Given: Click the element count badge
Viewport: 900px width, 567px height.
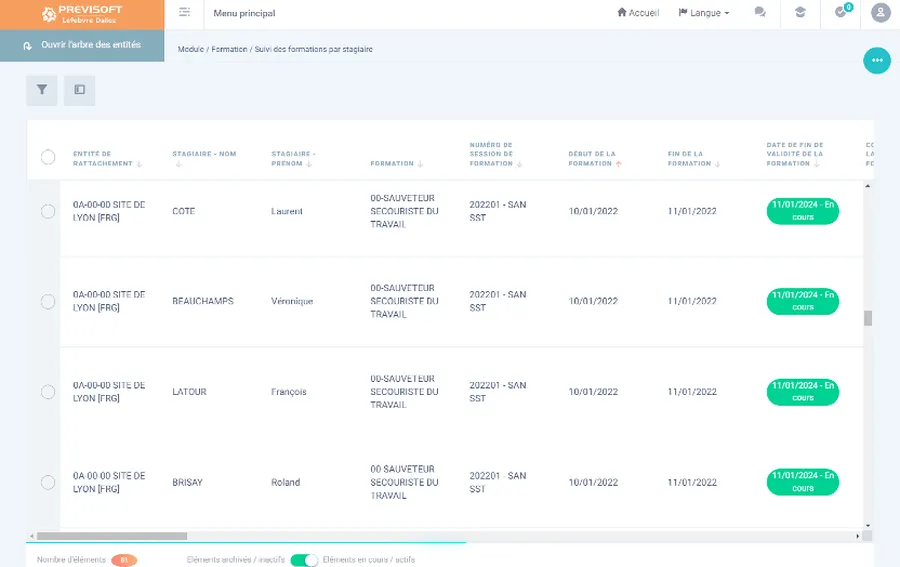Looking at the screenshot, I should [x=124, y=560].
